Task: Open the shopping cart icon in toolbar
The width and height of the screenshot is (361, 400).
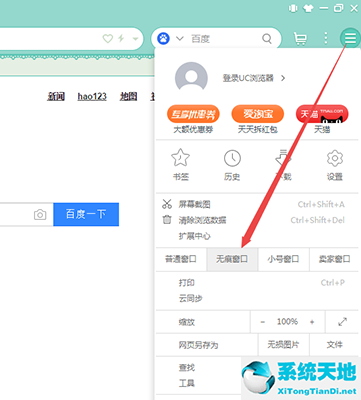Action: coord(300,39)
